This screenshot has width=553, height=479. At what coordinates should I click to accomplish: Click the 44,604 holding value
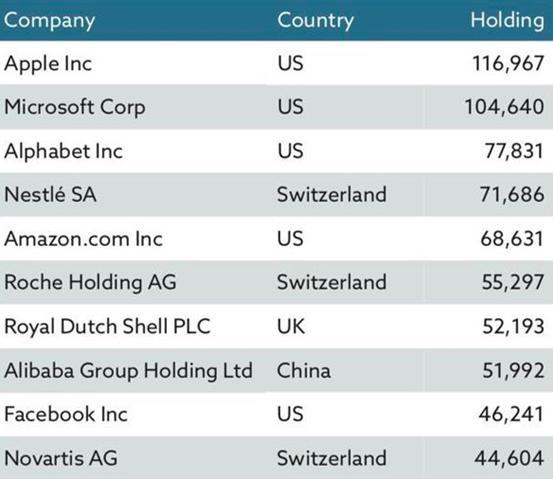509,458
